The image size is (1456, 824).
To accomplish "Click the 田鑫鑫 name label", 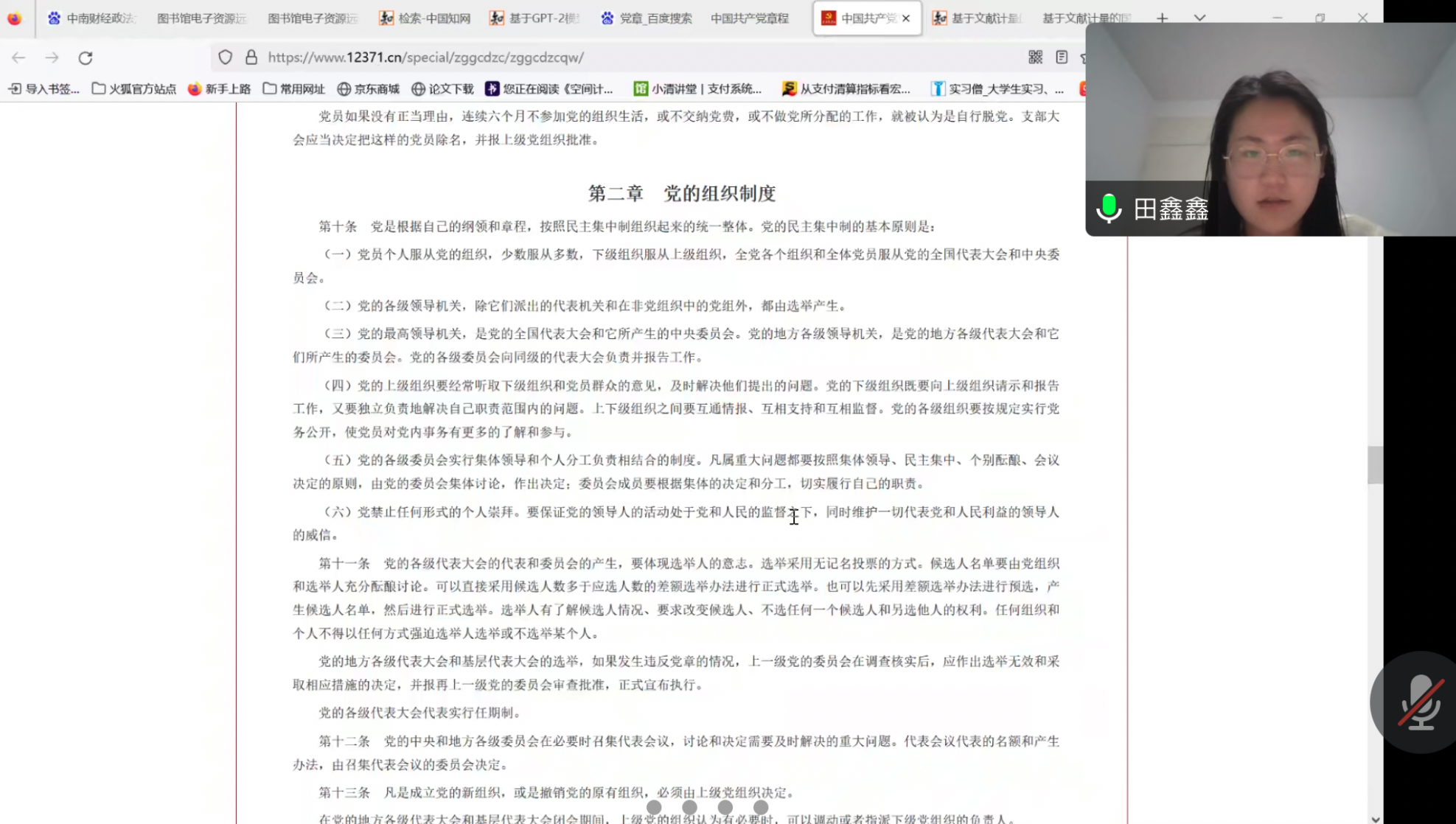I will point(1171,209).
